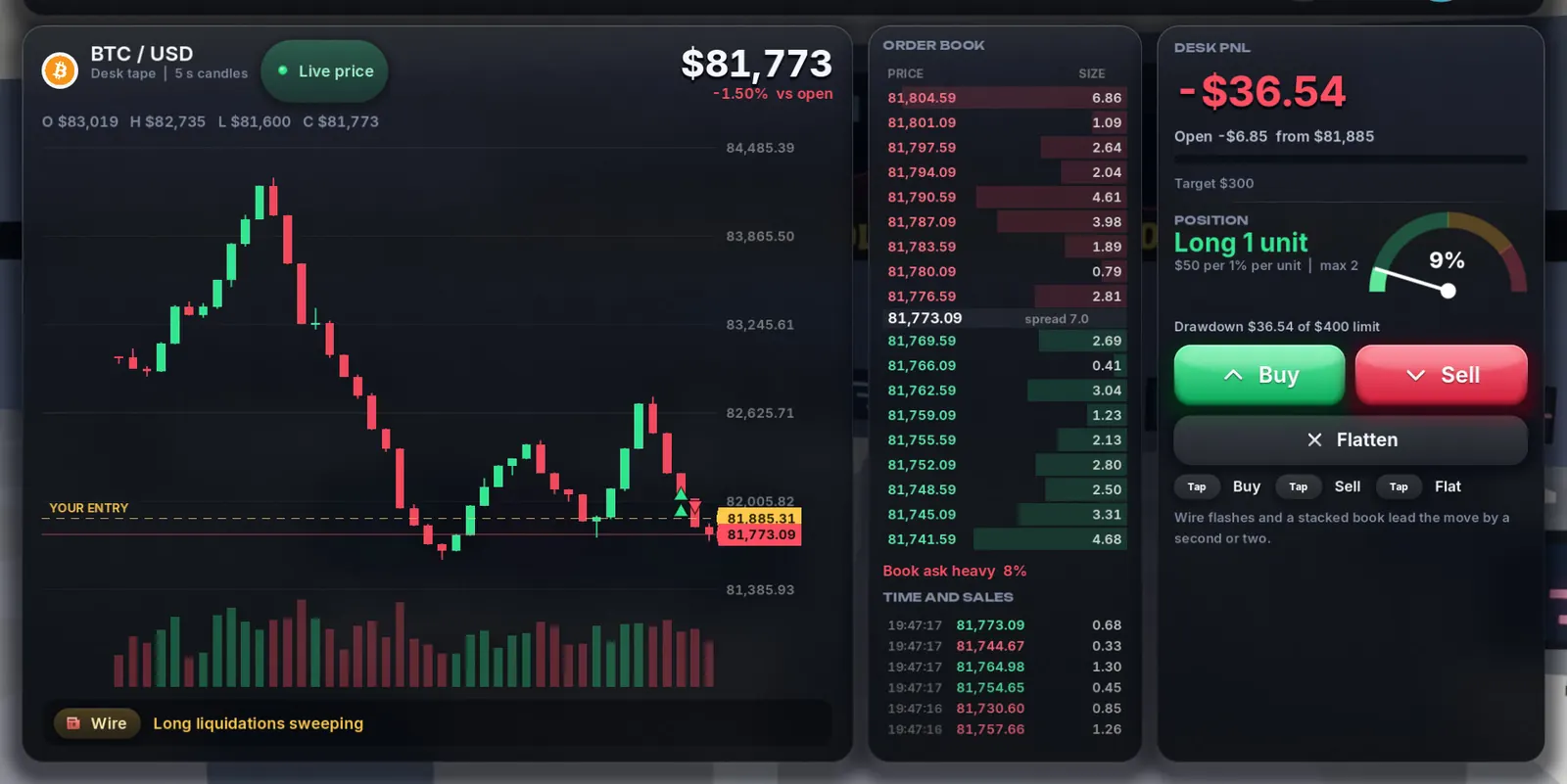Click the orange Bitcoin logo icon
The height and width of the screenshot is (784, 1567).
[x=60, y=70]
